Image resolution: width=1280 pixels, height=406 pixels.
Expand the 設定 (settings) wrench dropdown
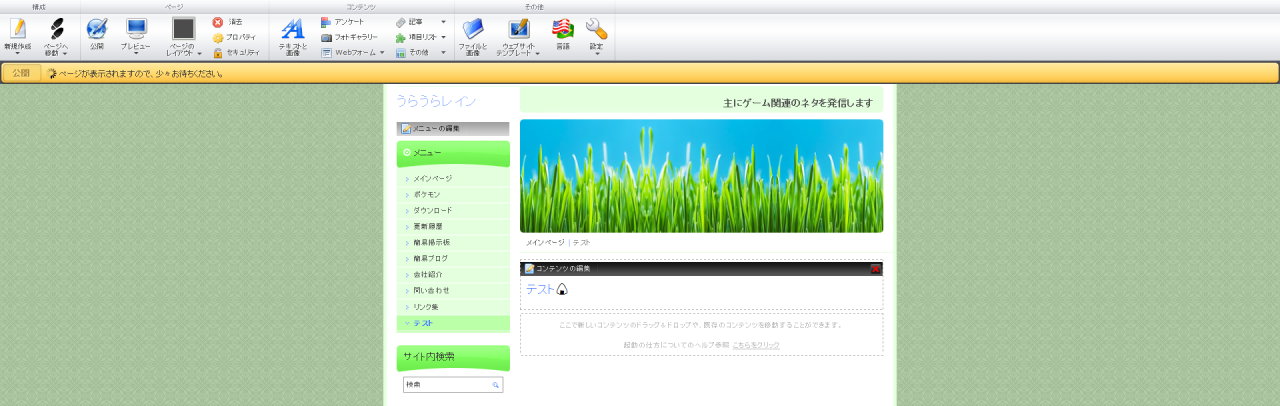click(x=597, y=53)
